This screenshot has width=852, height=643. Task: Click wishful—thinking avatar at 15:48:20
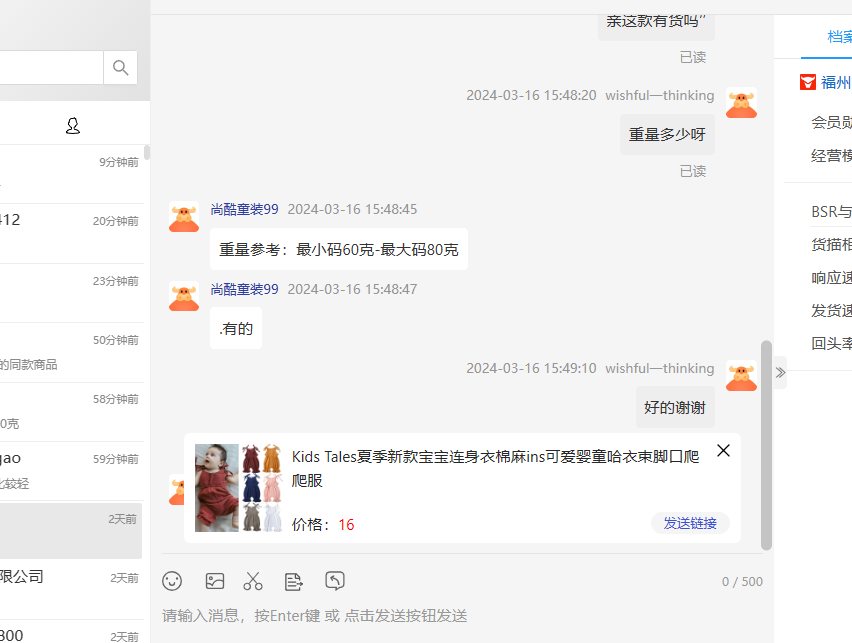pyautogui.click(x=741, y=103)
